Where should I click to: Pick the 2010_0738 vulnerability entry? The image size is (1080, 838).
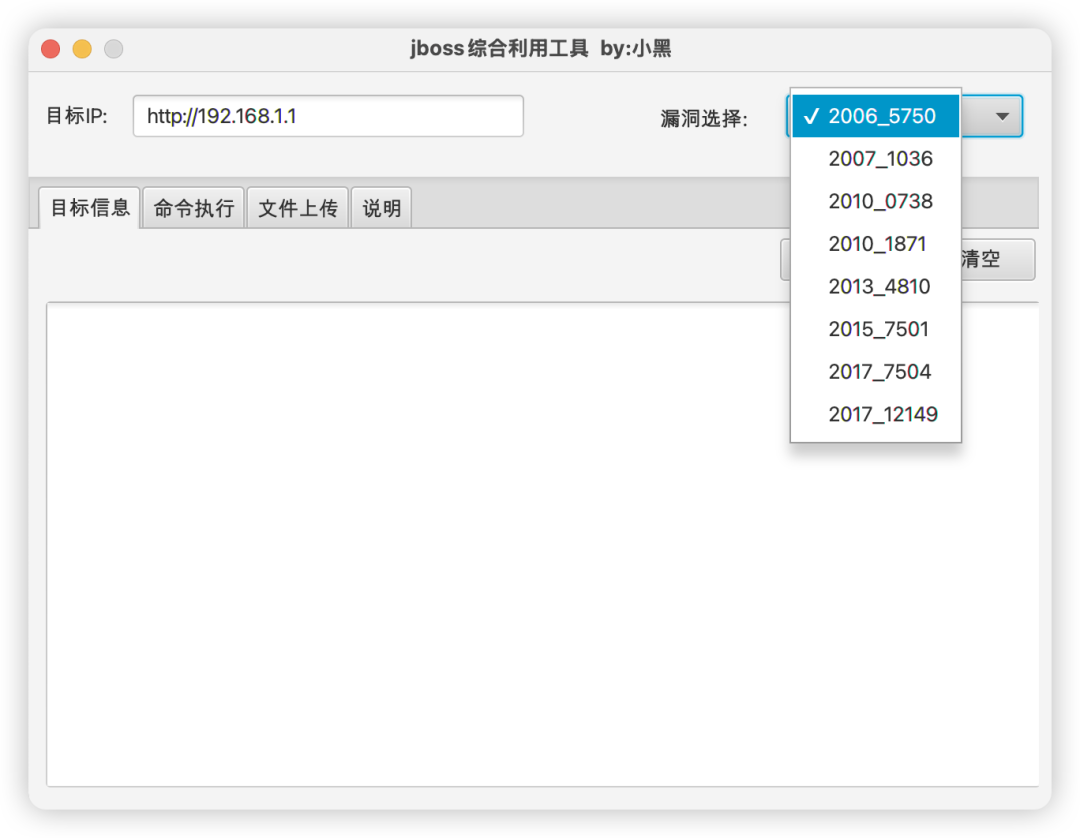click(x=875, y=201)
